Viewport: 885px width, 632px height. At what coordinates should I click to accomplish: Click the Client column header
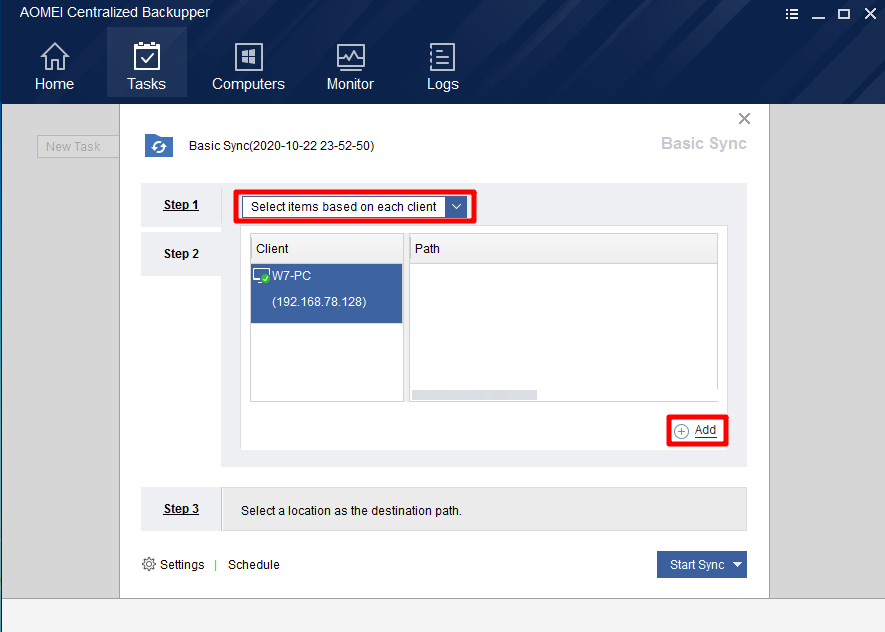(327, 248)
